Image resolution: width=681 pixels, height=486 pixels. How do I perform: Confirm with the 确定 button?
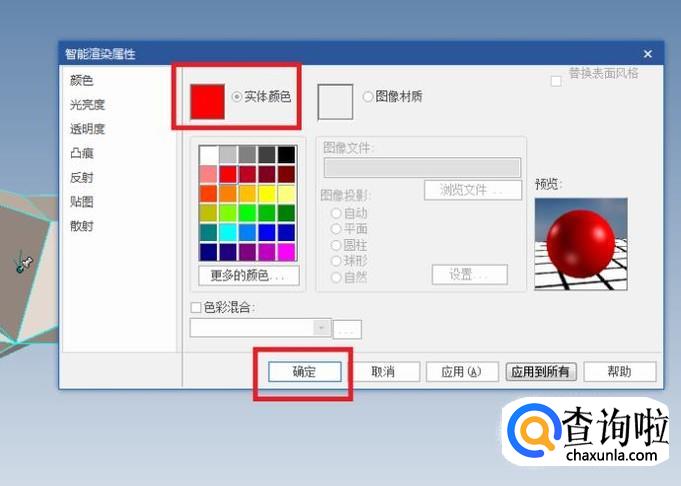pos(304,372)
